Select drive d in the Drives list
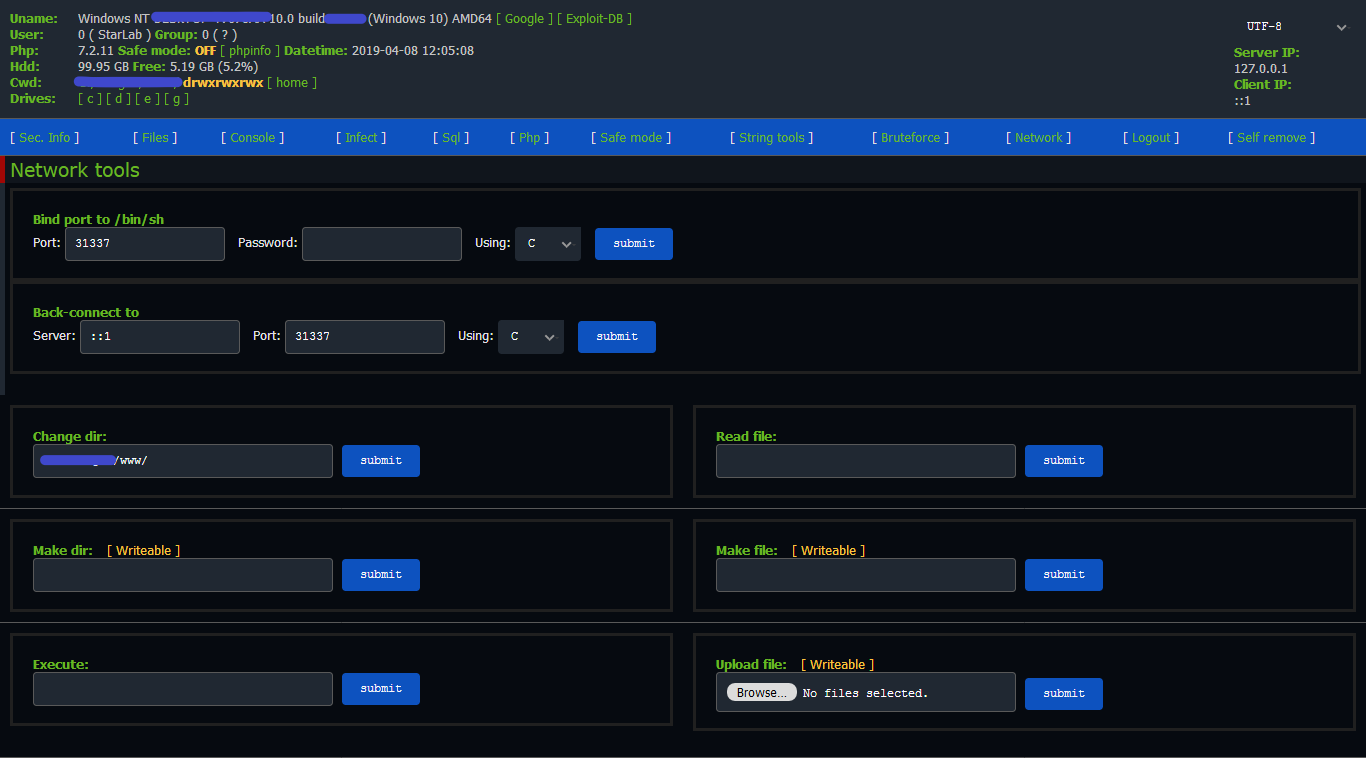The height and width of the screenshot is (758, 1366). point(119,99)
